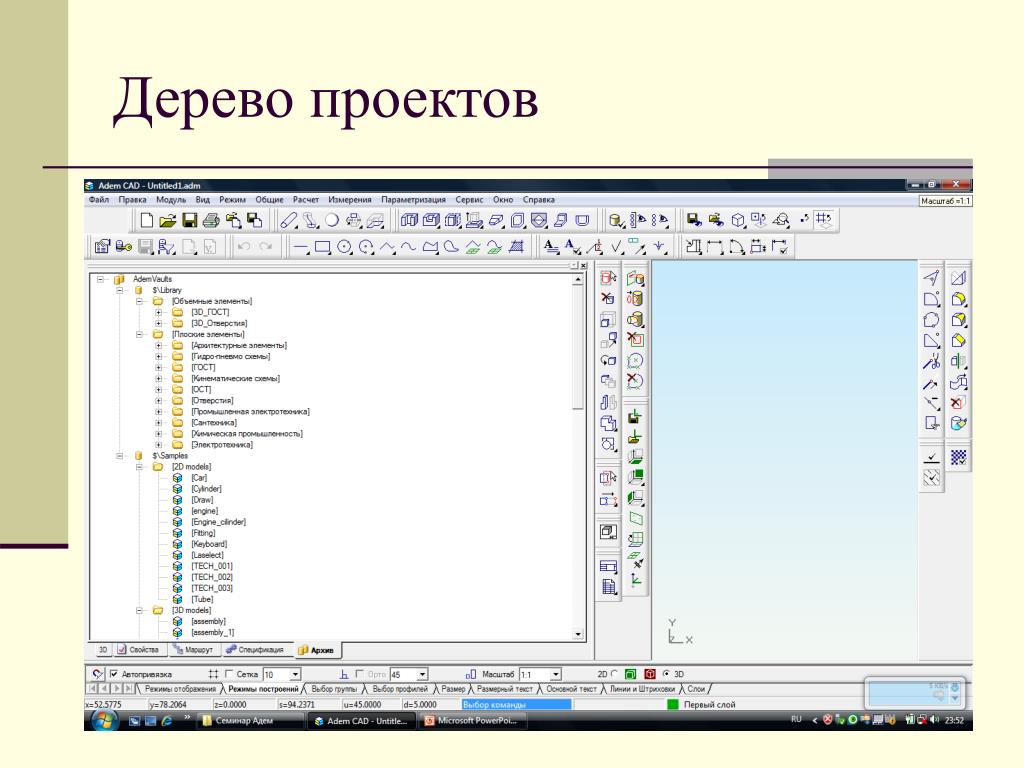Print the document using the printer icon
Image resolution: width=1024 pixels, height=768 pixels.
211,221
